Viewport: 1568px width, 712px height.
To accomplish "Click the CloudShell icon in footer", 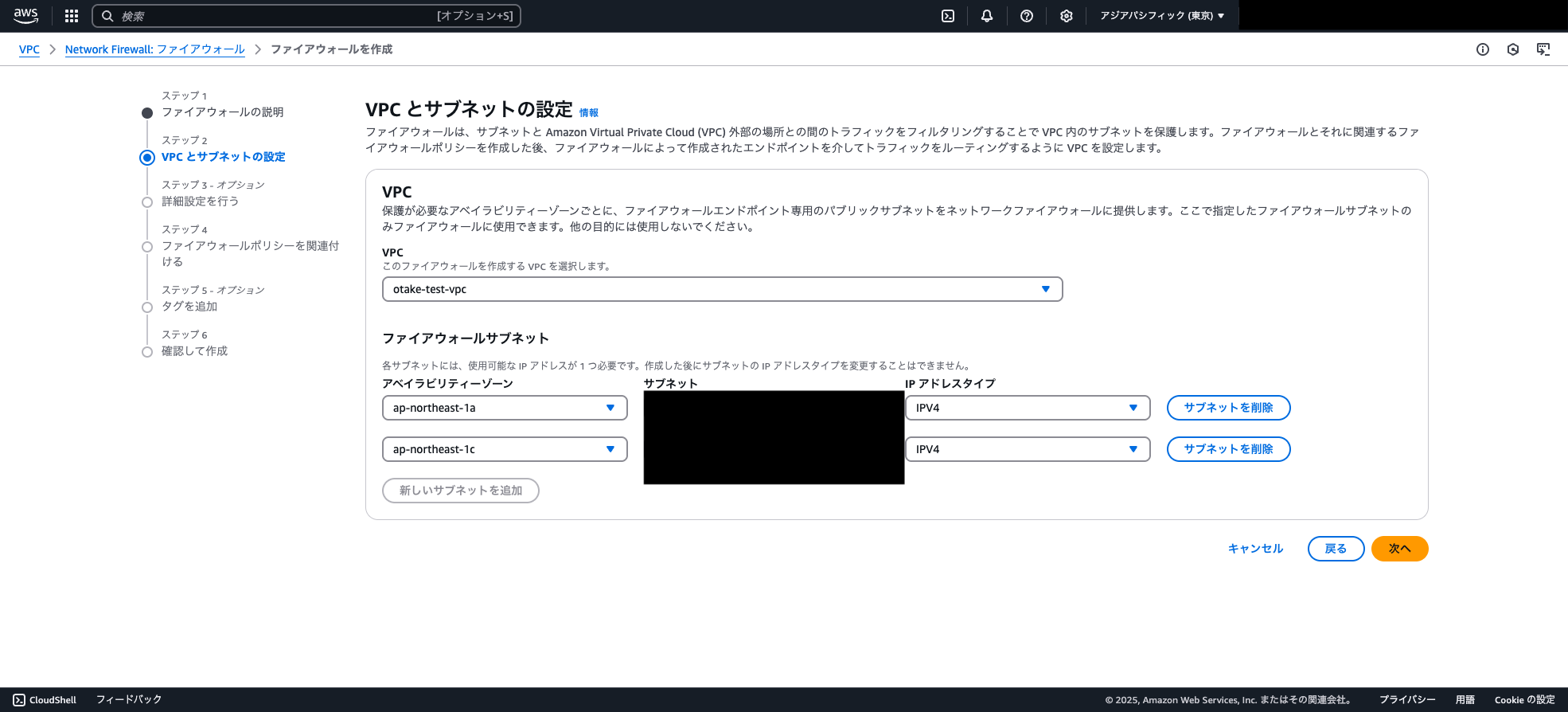I will point(19,700).
